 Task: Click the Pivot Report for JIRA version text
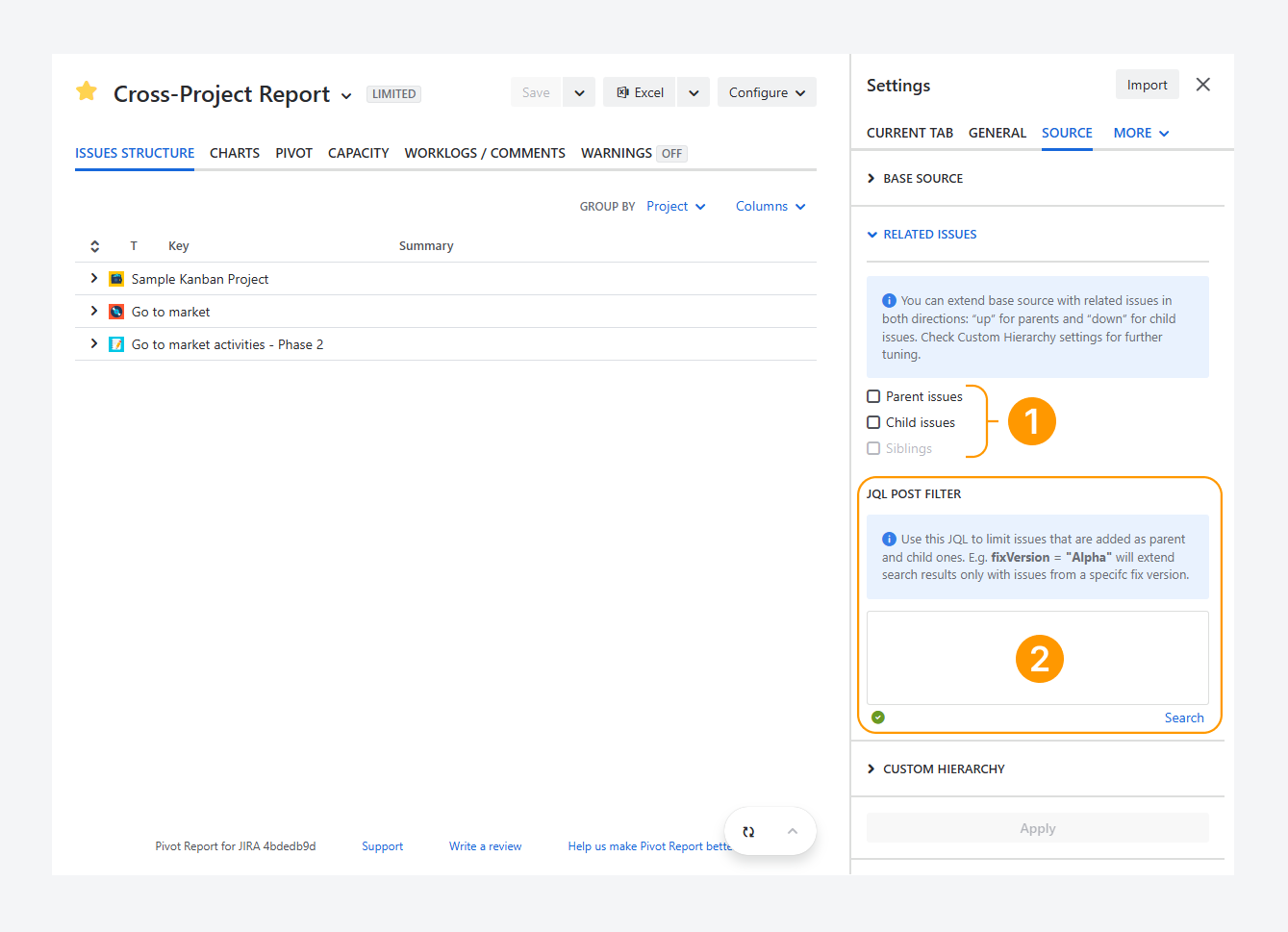point(236,846)
